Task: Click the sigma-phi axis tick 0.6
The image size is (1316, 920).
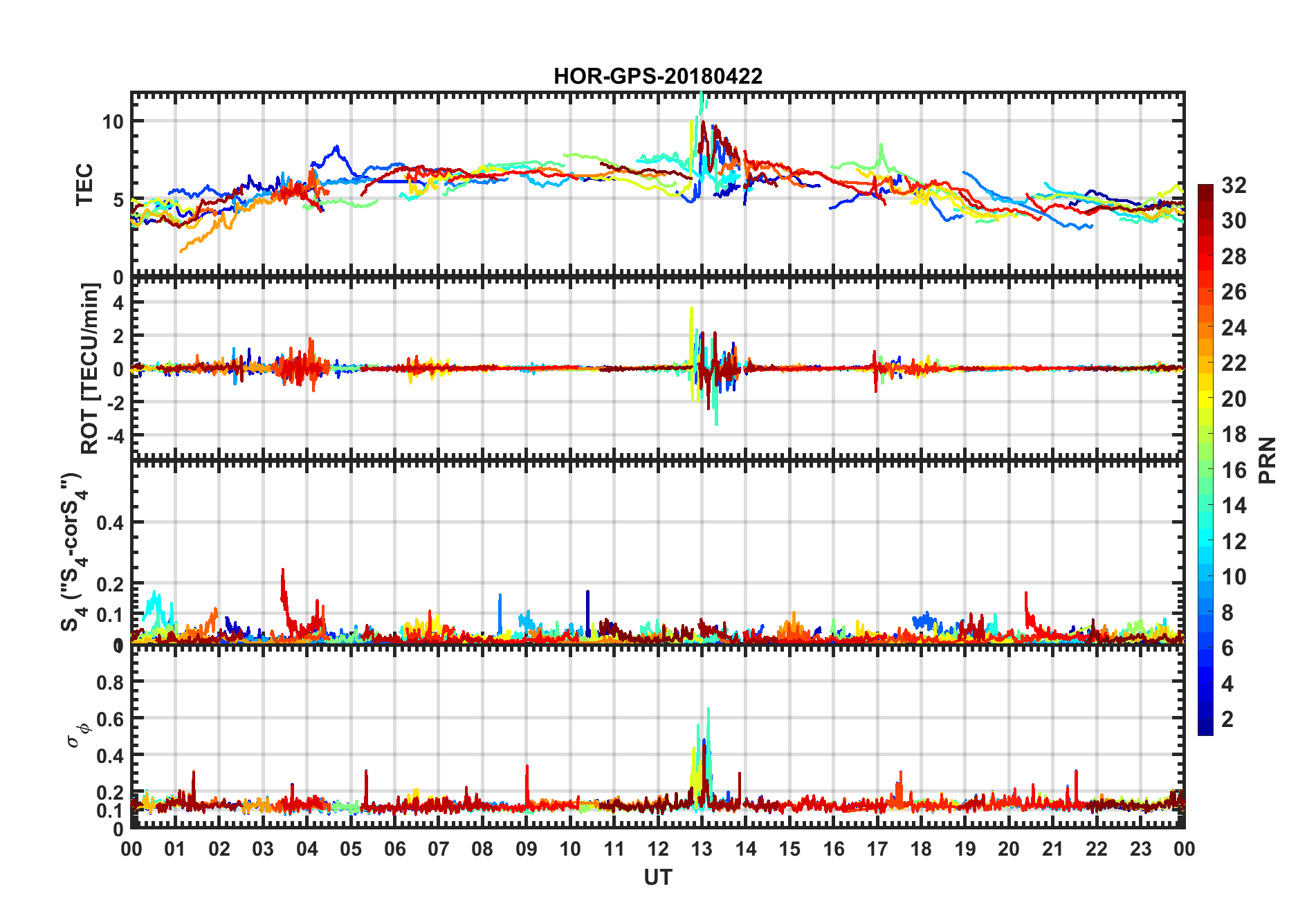Action: click(110, 719)
